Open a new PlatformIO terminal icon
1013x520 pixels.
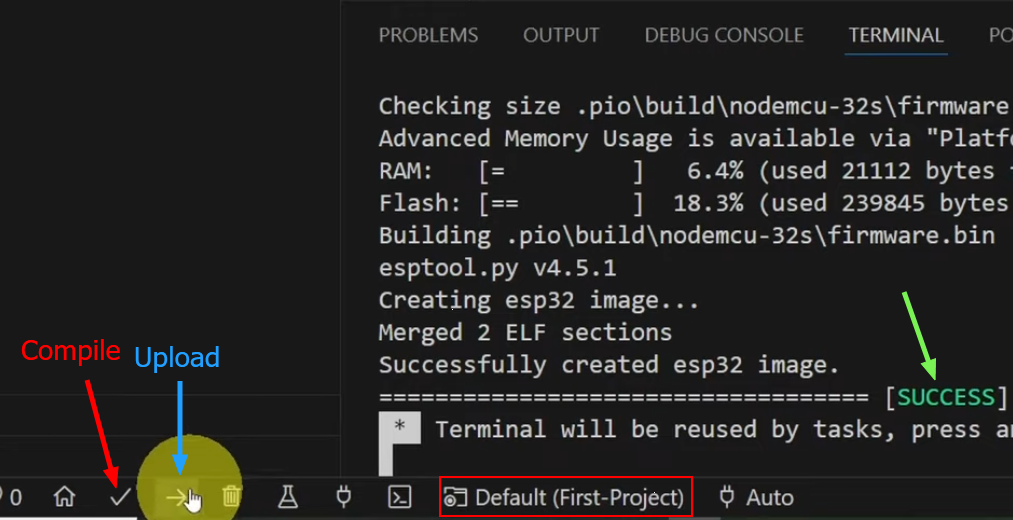[x=400, y=497]
